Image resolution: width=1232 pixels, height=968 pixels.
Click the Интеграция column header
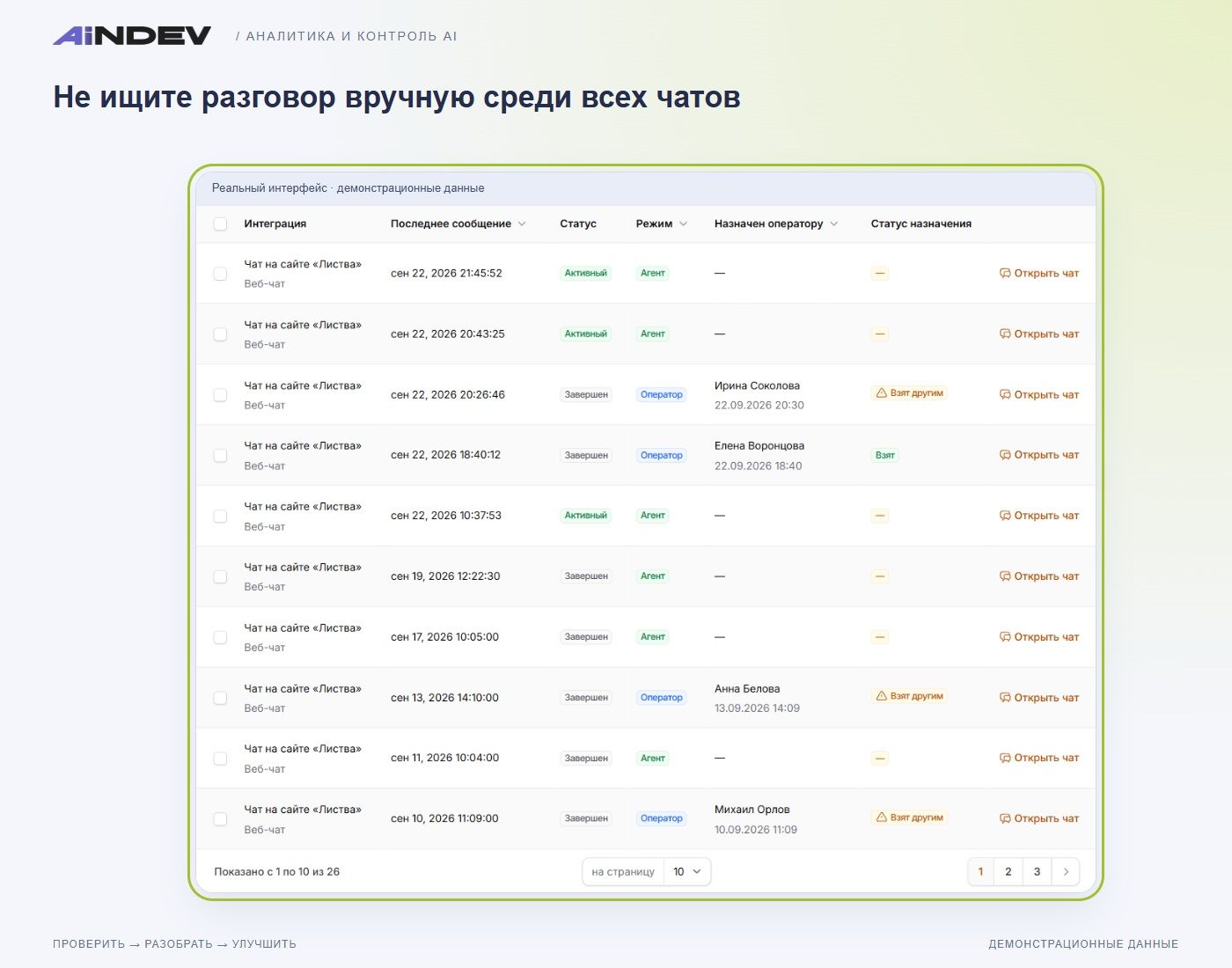(x=275, y=224)
